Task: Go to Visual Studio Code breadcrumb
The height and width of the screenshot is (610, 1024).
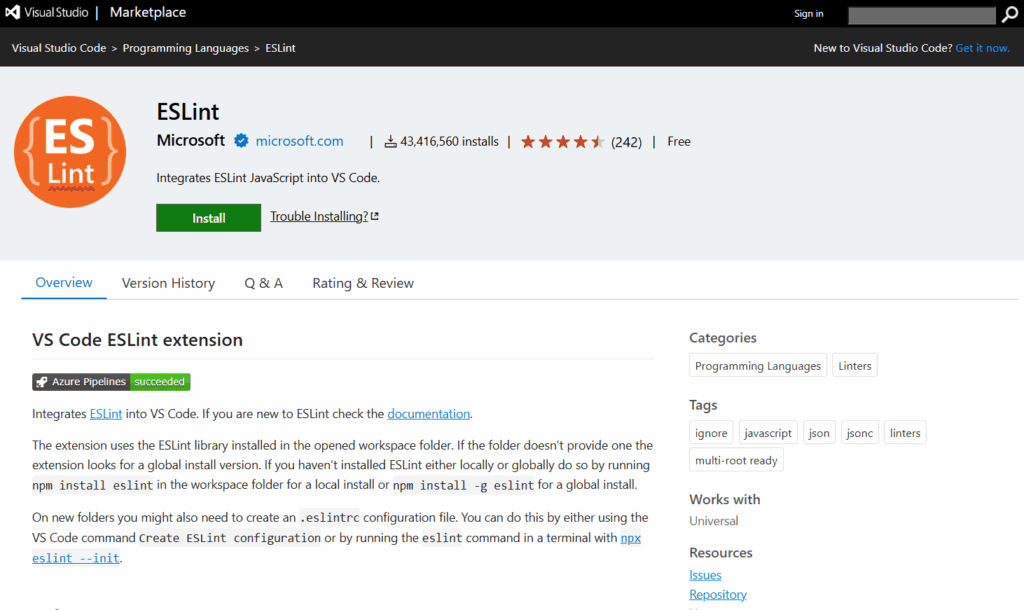Action: pyautogui.click(x=59, y=48)
